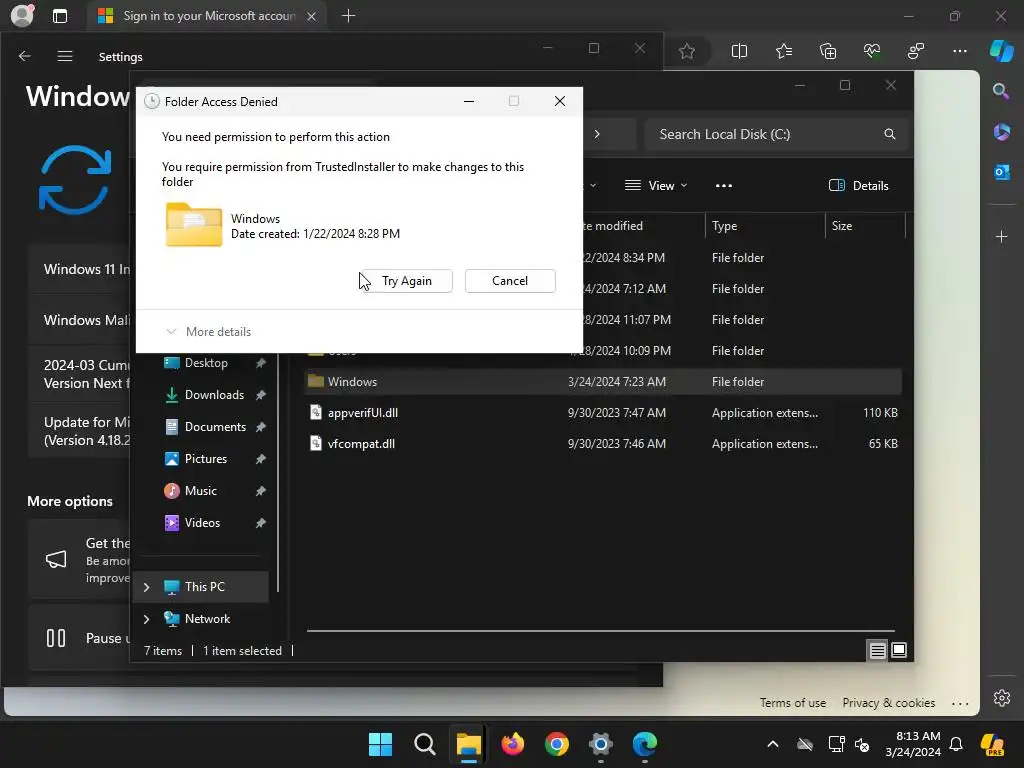Image resolution: width=1024 pixels, height=768 pixels.
Task: Open a new Edge tab
Action: (x=348, y=16)
